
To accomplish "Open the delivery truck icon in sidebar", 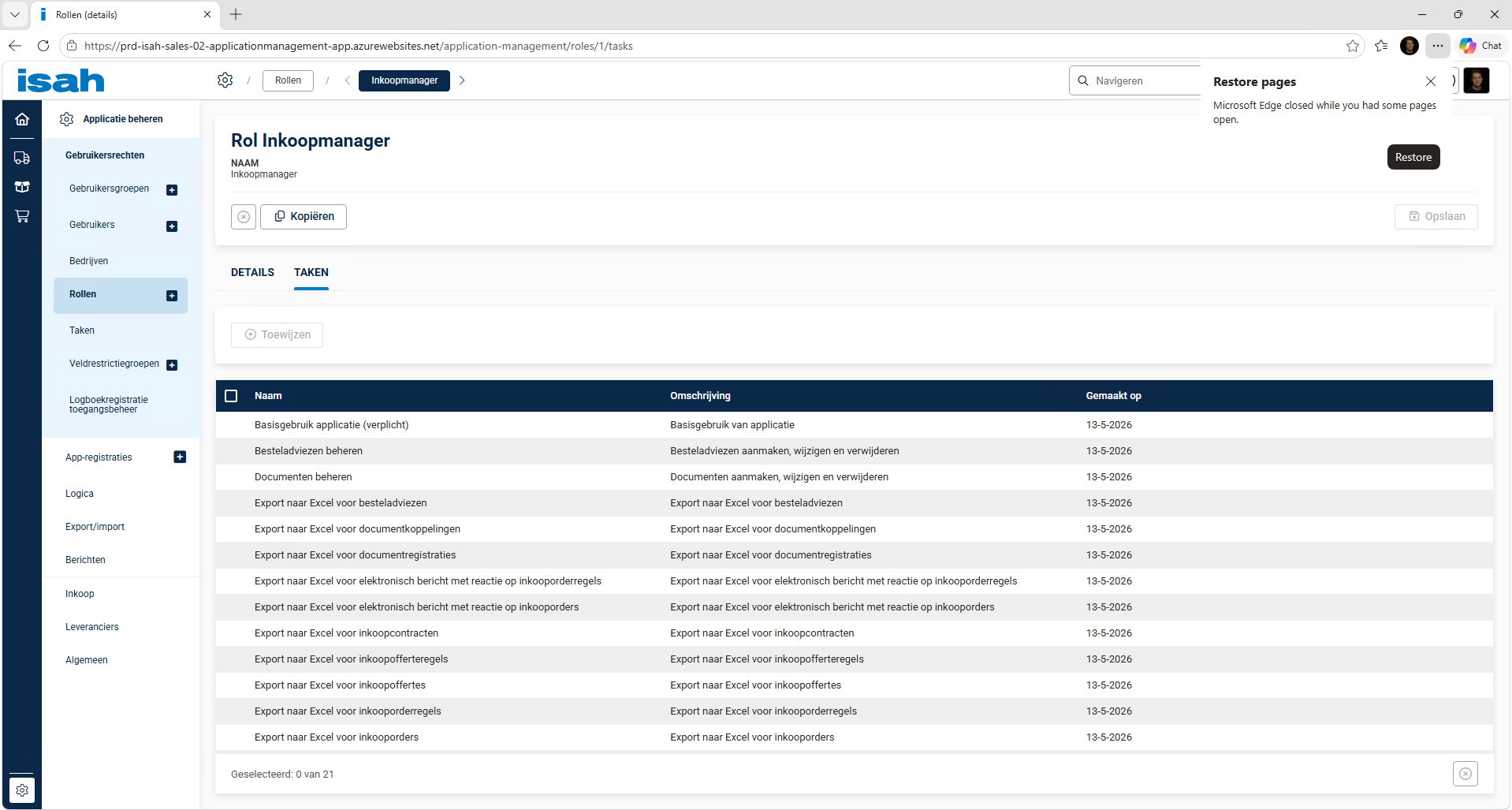I will pos(22,158).
